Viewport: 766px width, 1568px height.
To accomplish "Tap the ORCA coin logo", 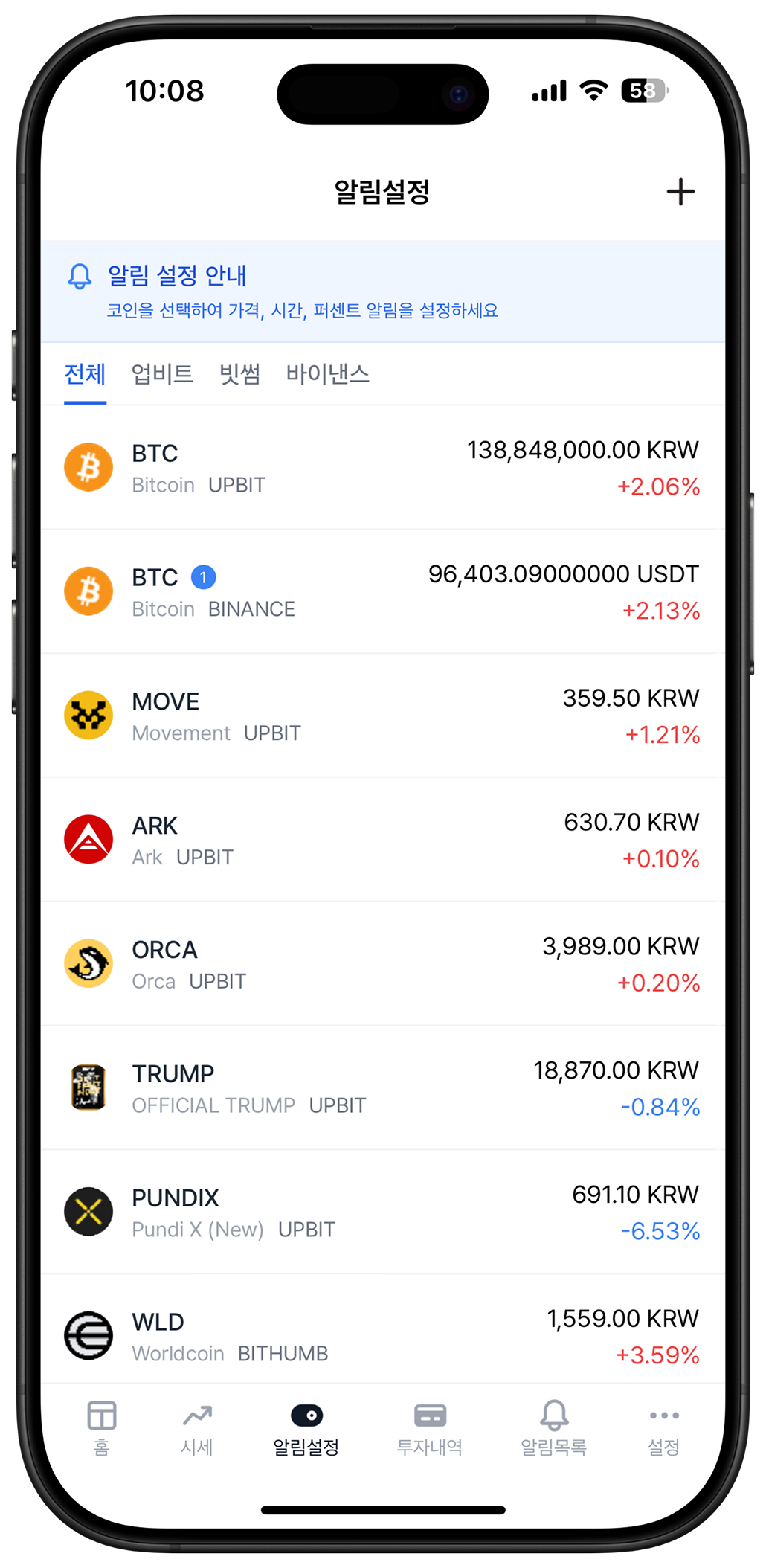I will (x=88, y=963).
